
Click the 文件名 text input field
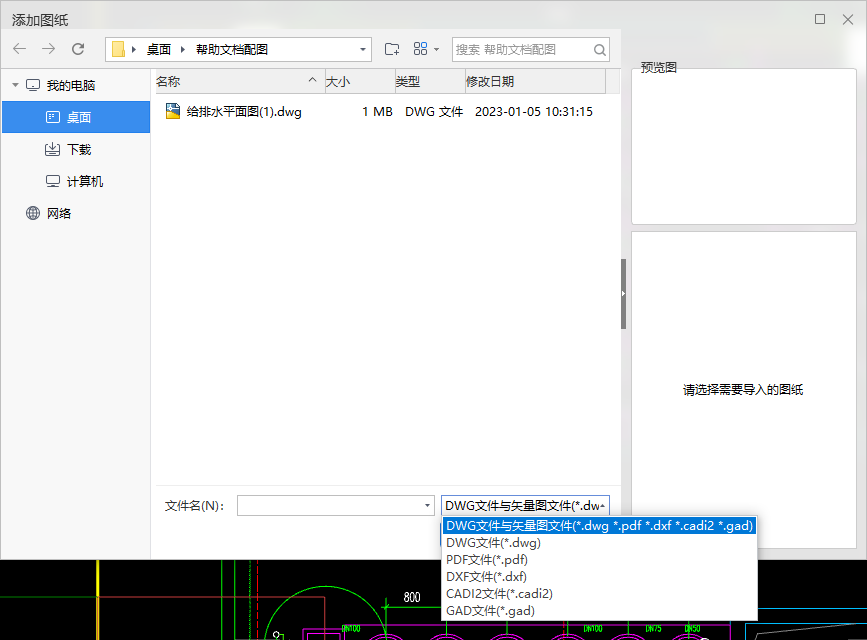[330, 506]
